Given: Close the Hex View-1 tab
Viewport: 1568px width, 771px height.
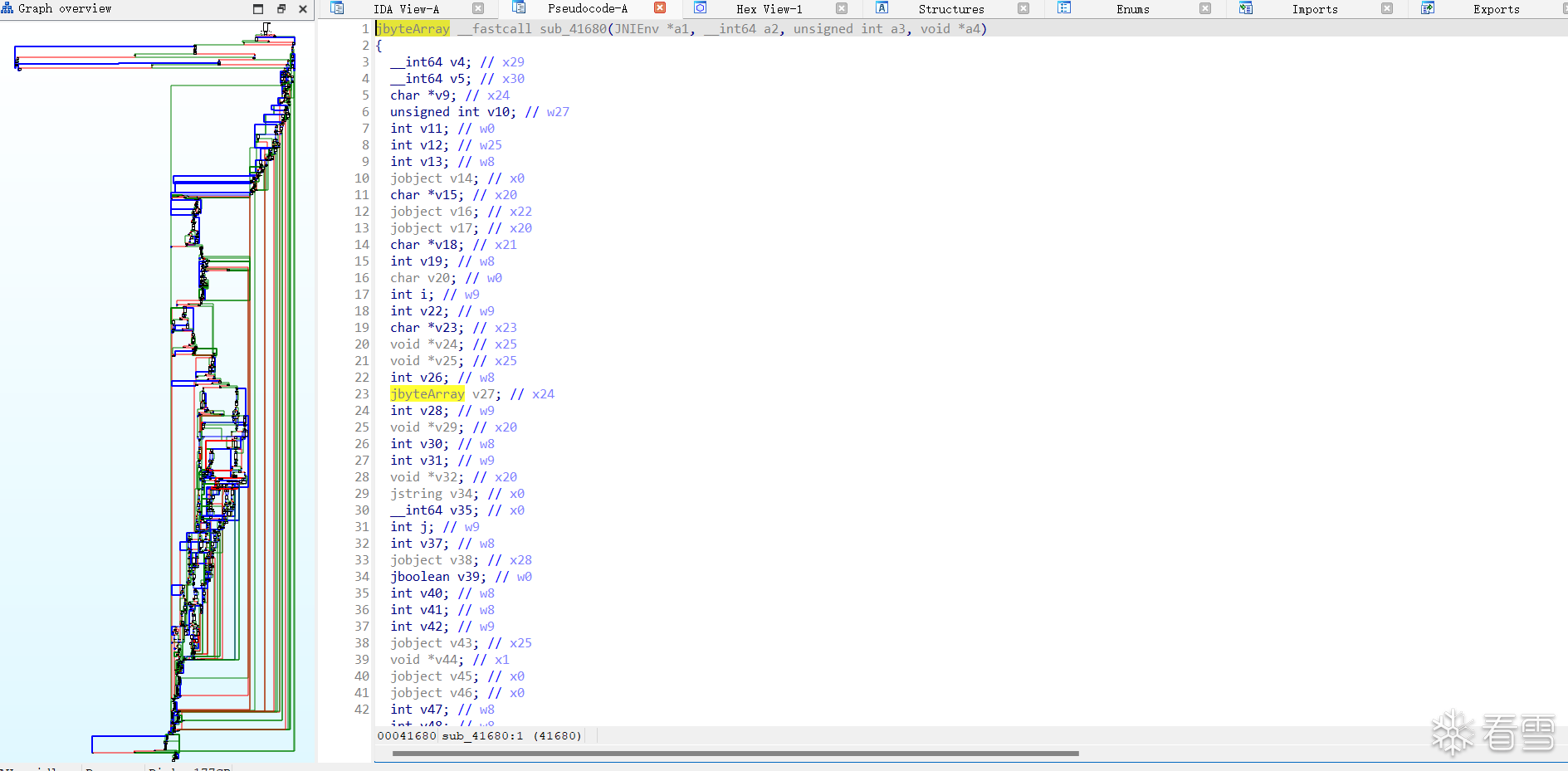Looking at the screenshot, I should (x=842, y=8).
